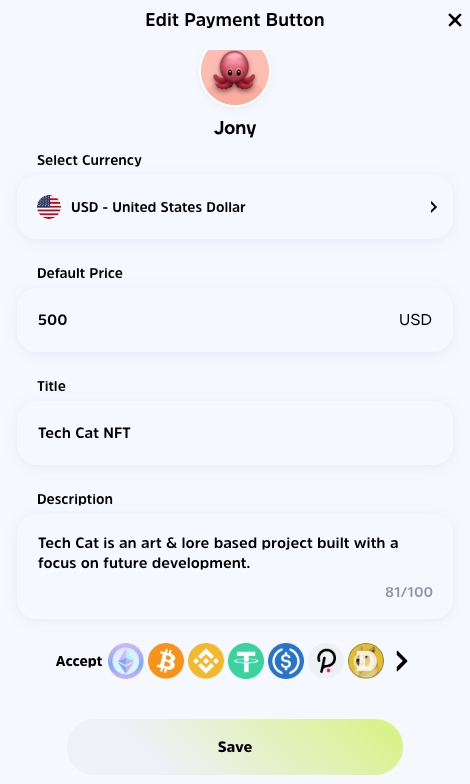Image resolution: width=470 pixels, height=784 pixels.
Task: Open USD - United States Dollar dropdown
Action: 235,207
